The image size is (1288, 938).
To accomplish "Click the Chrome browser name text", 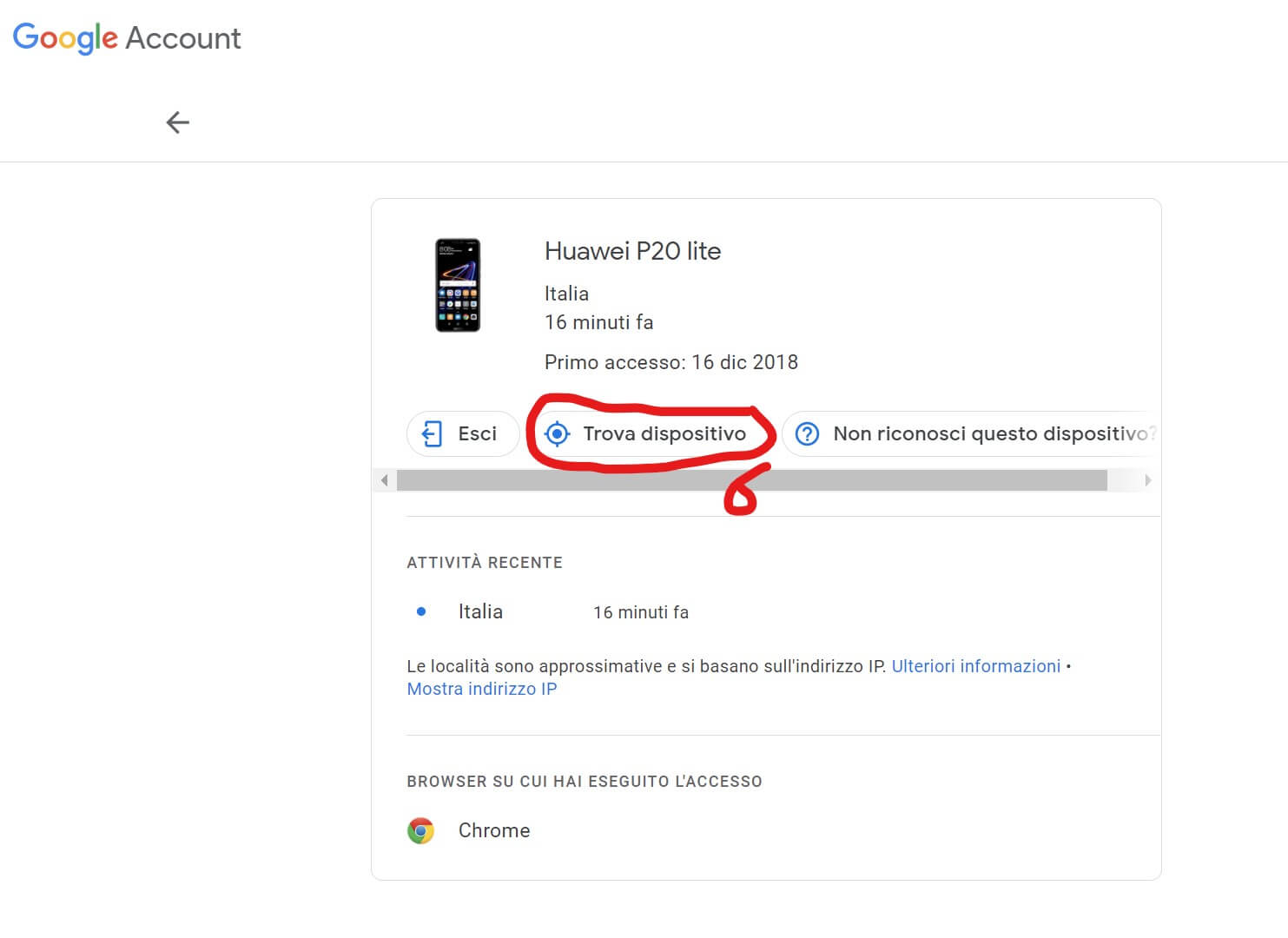I will [x=494, y=830].
